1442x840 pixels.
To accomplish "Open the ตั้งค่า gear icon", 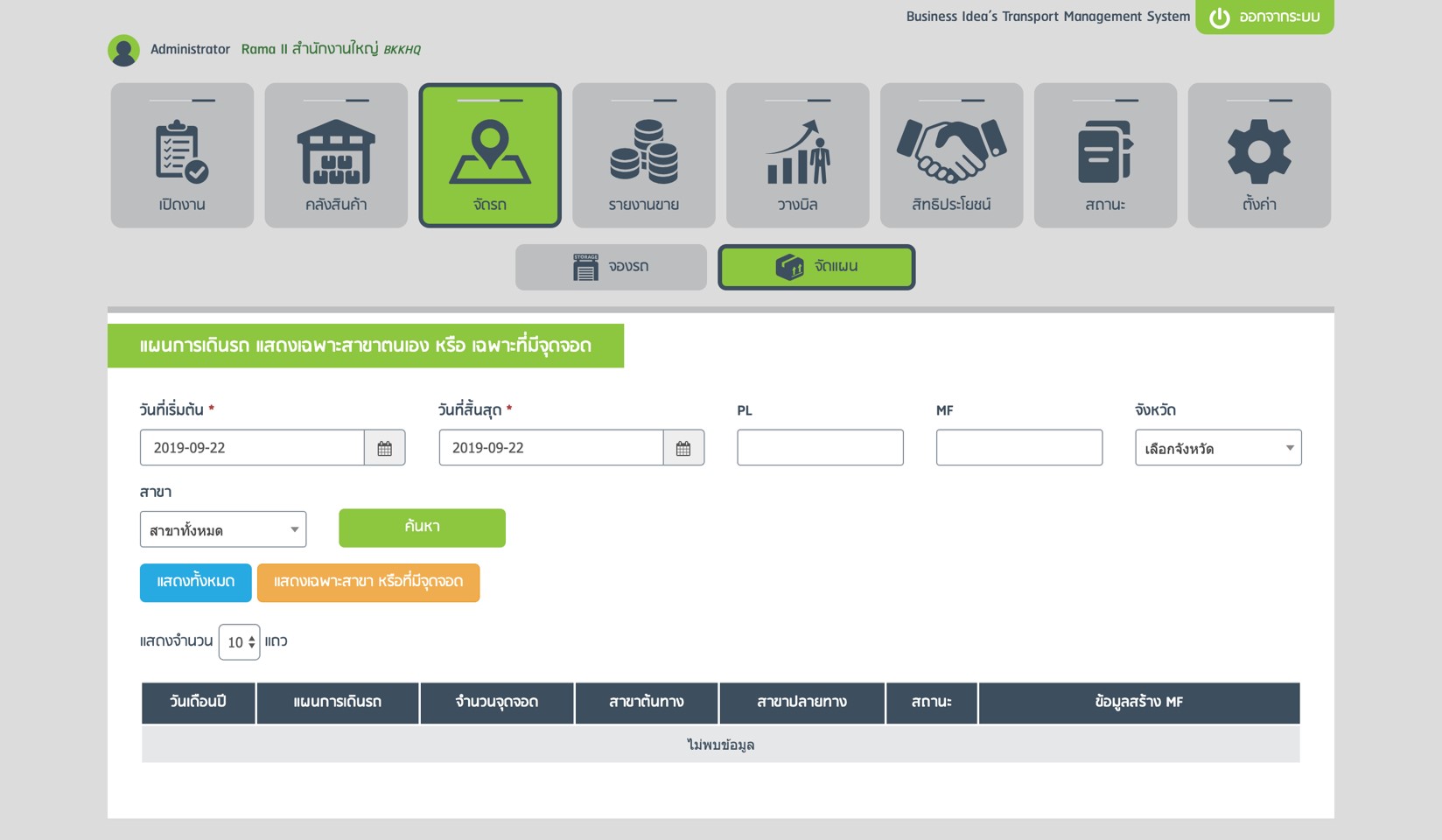I will [x=1259, y=152].
